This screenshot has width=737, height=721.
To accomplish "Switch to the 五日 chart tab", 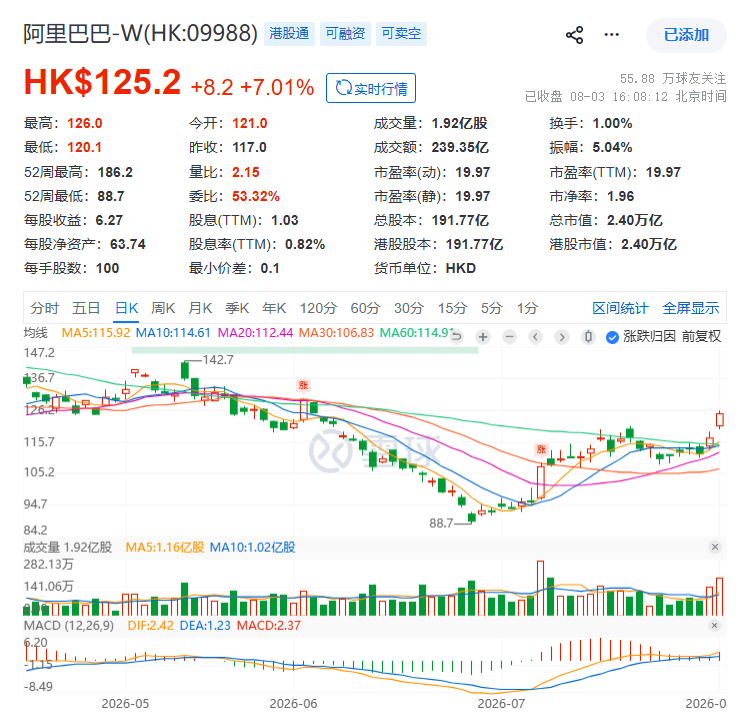I will tap(86, 308).
